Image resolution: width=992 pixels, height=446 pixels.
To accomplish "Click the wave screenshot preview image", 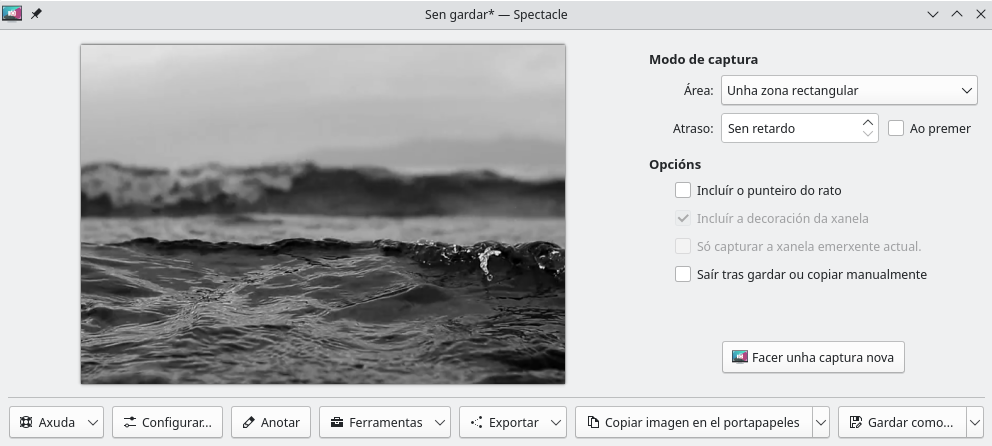I will coord(323,214).
